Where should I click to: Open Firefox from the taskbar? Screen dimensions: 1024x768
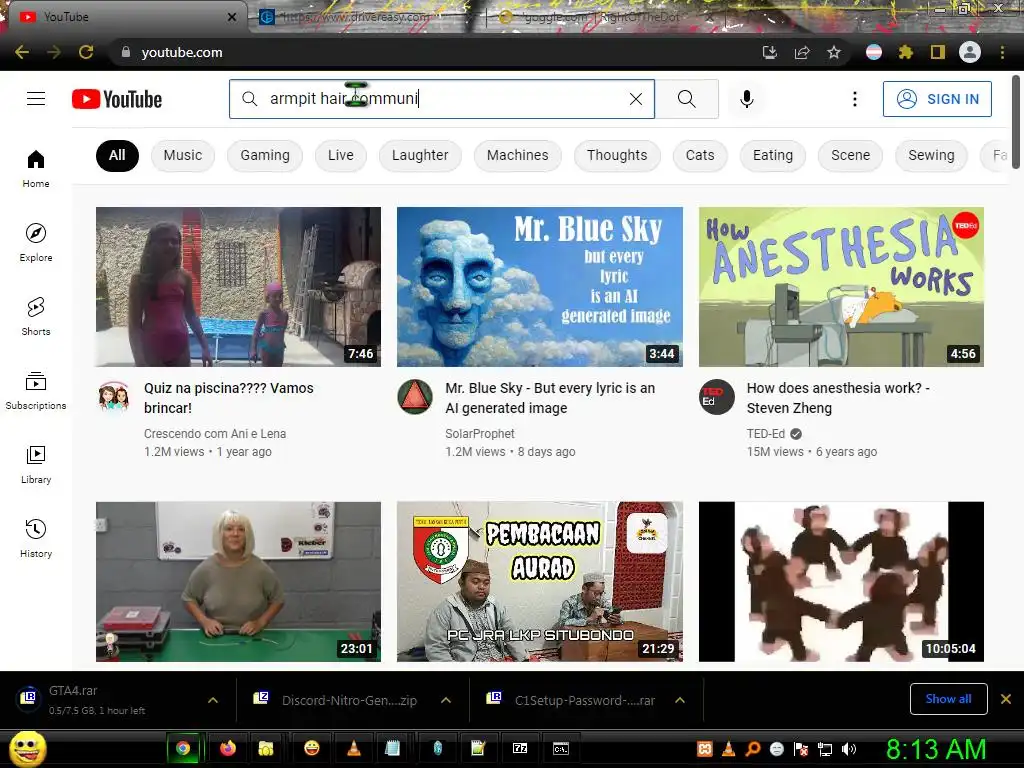(227, 748)
